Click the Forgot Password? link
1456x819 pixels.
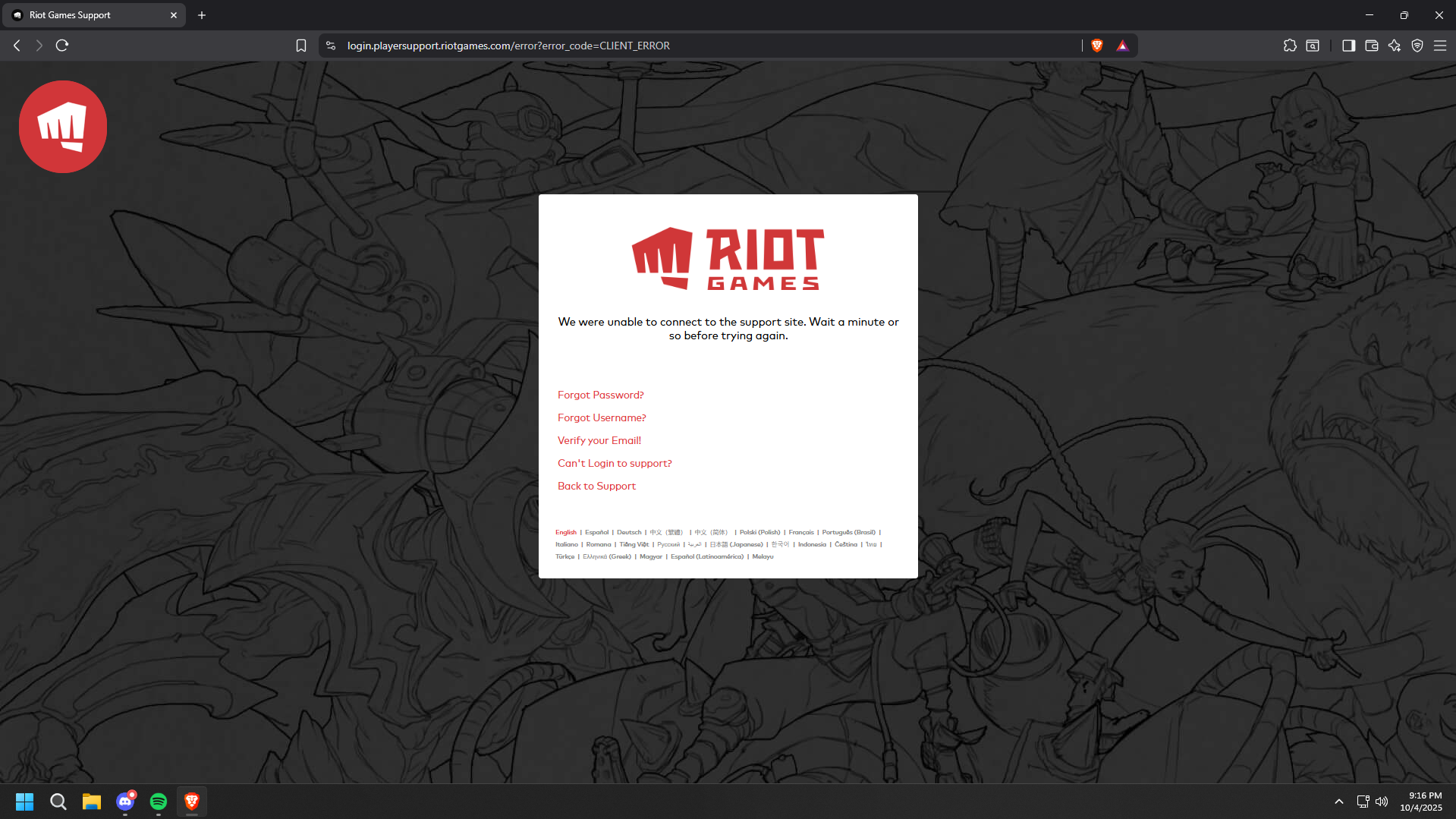[601, 395]
